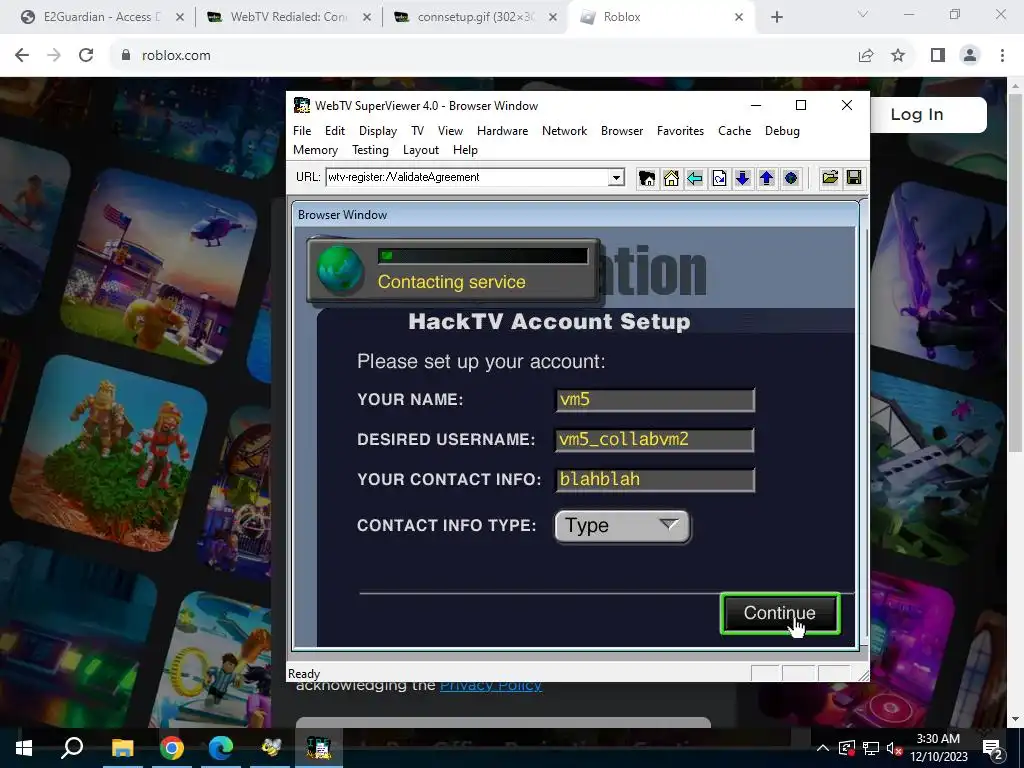This screenshot has height=768, width=1024.
Task: Bookmark this page with the star icon
Action: 898,56
